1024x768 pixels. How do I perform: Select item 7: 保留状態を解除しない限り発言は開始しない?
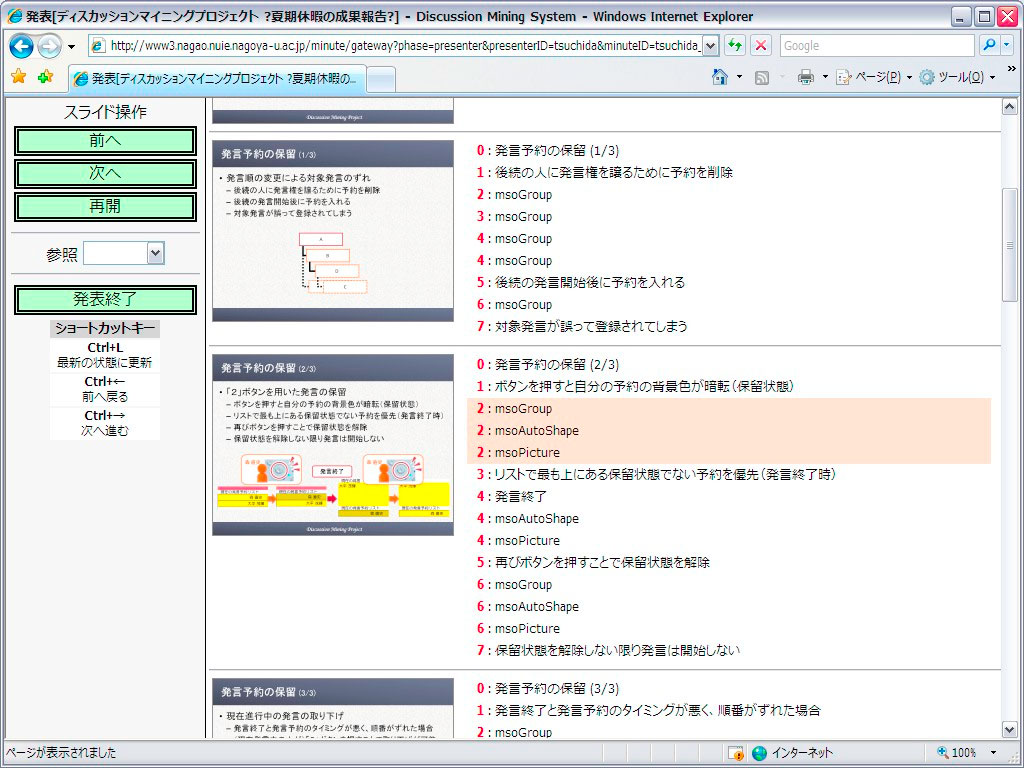pyautogui.click(x=608, y=650)
